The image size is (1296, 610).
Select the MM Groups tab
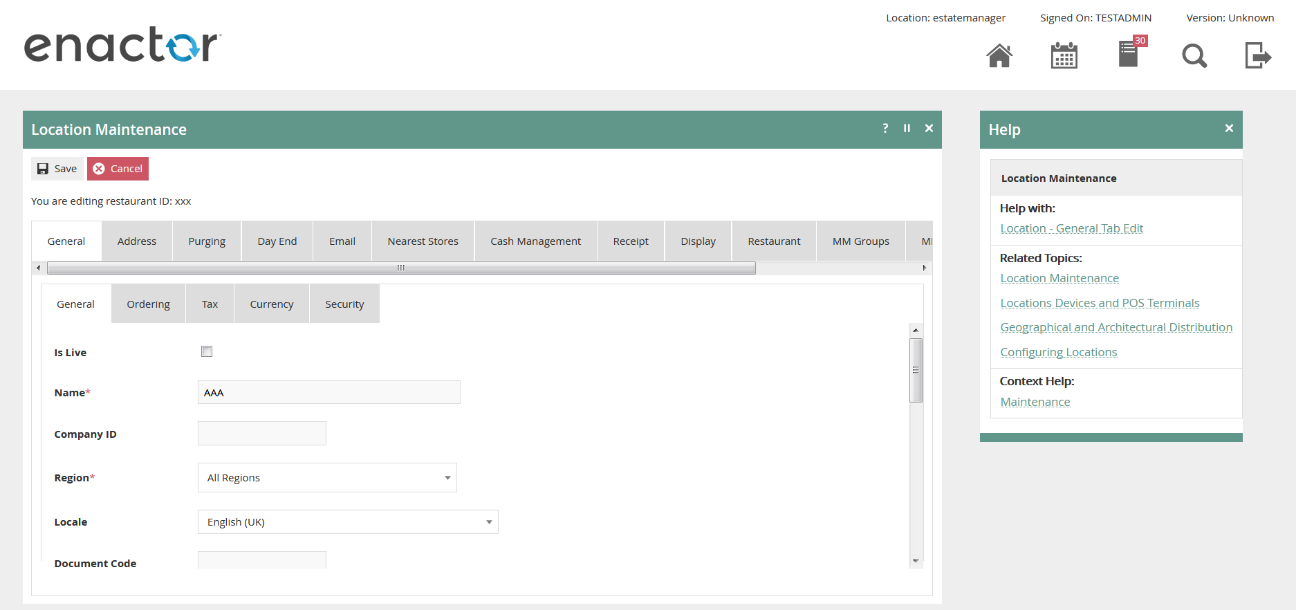click(x=861, y=241)
